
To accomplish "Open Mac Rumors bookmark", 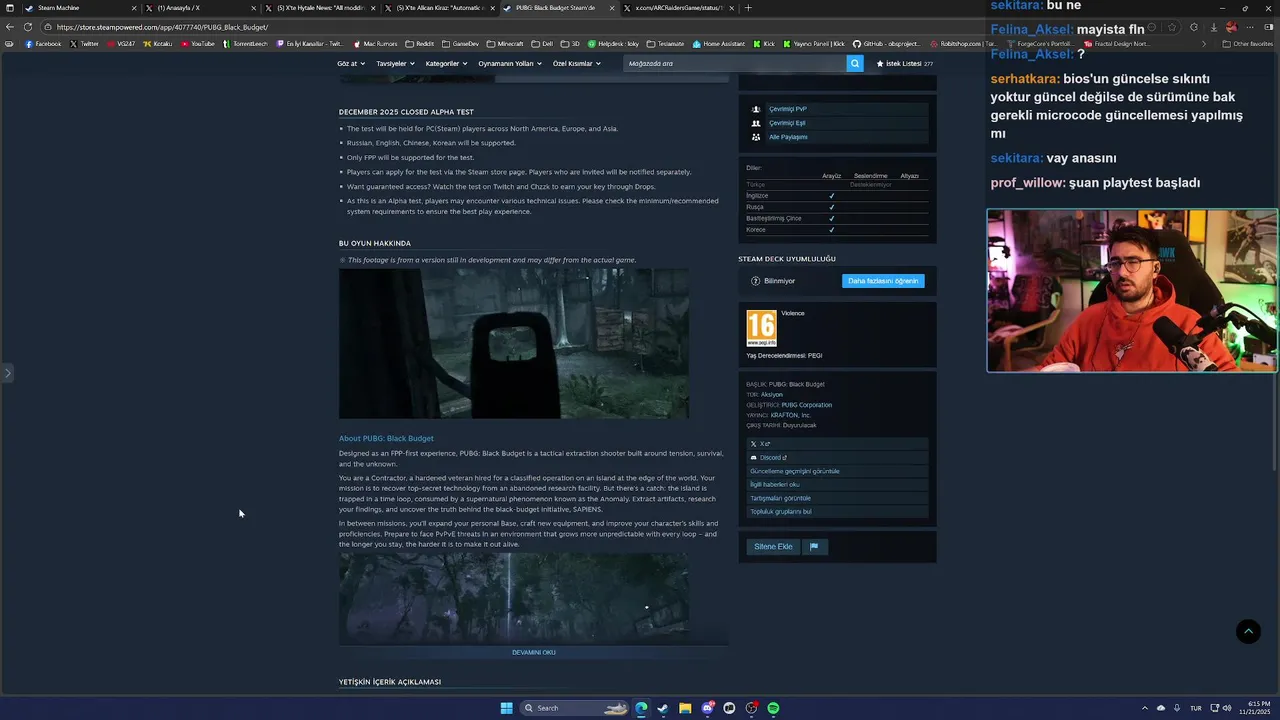I will click(x=375, y=44).
